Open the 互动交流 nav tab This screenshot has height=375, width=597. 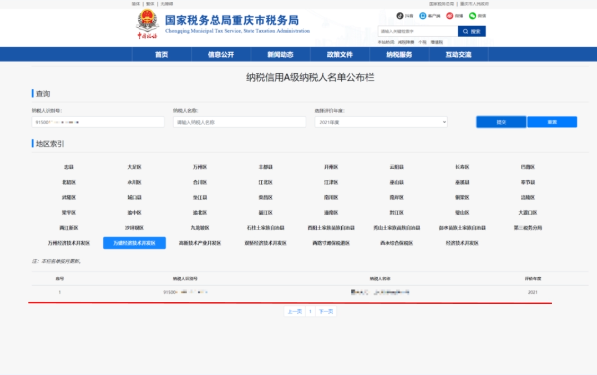(458, 54)
